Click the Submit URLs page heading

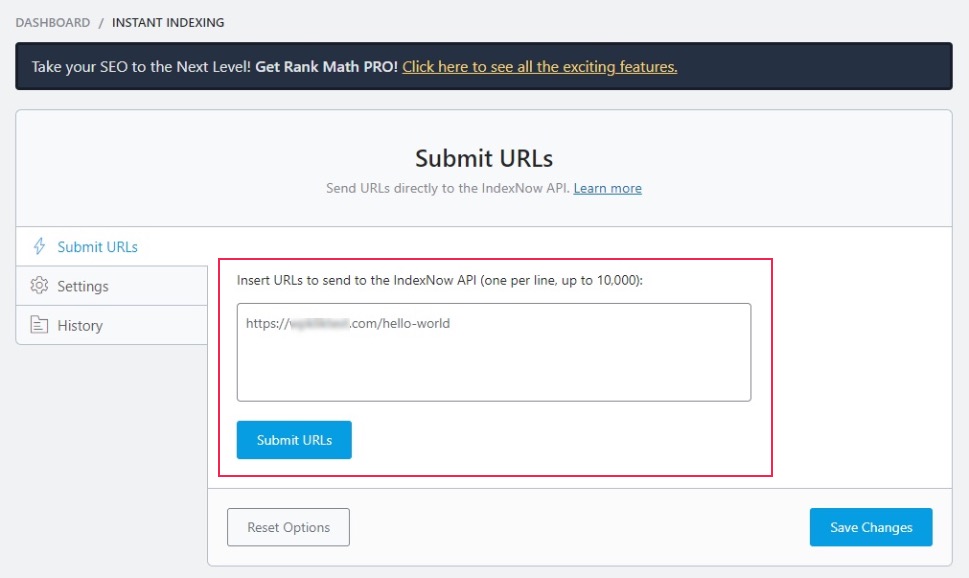(x=483, y=158)
